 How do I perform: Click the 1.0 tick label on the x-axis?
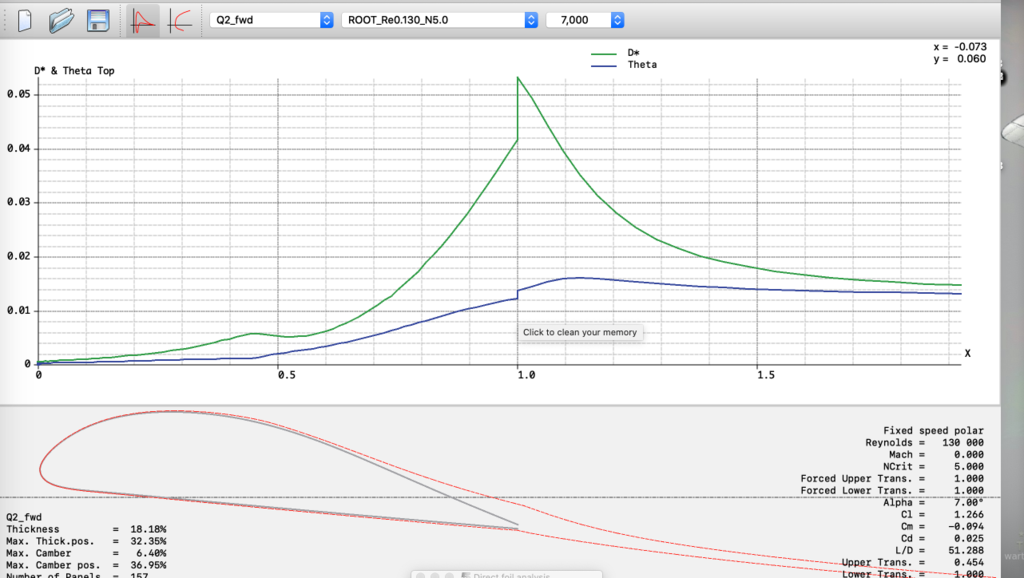coord(524,375)
